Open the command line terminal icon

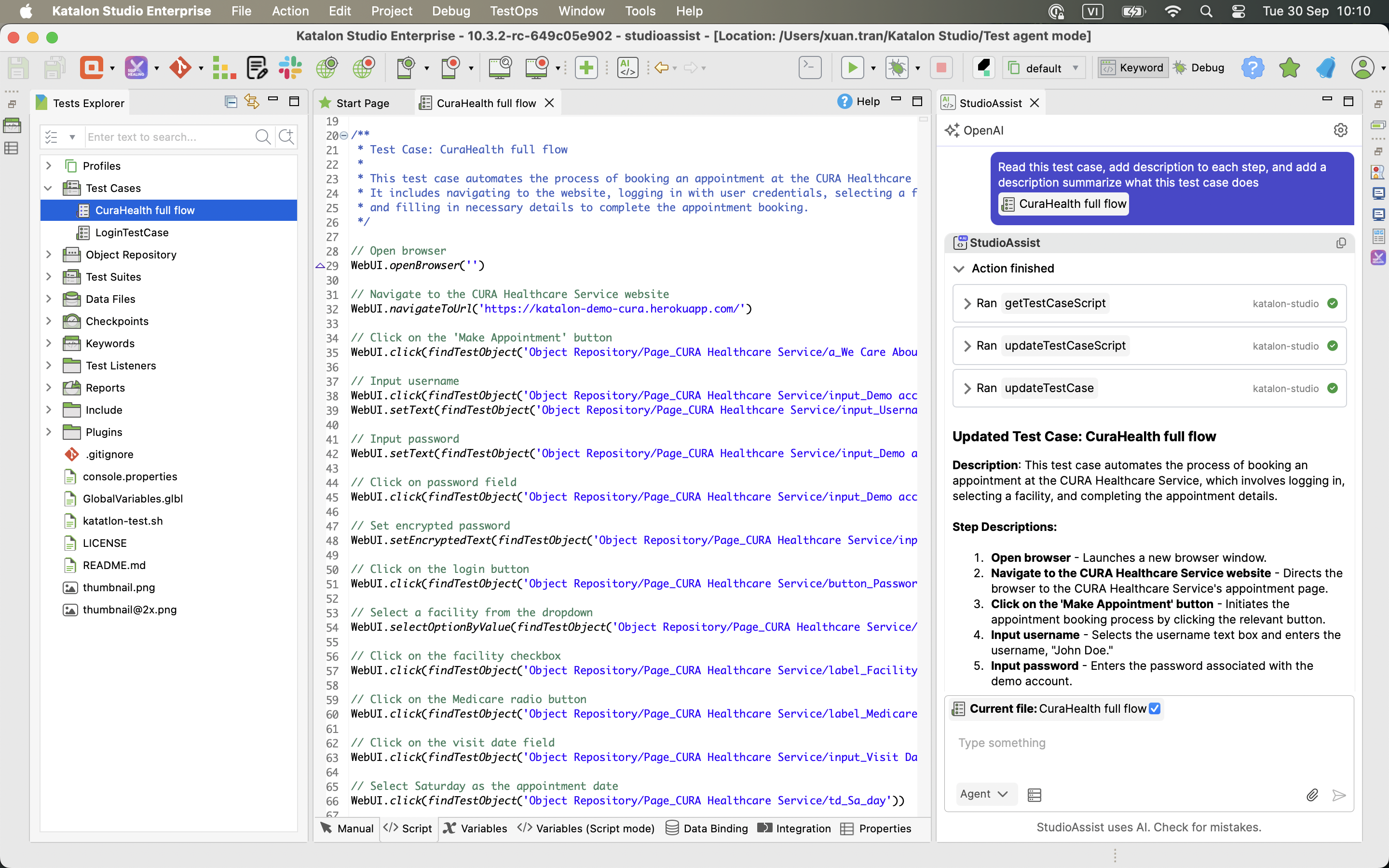click(810, 68)
